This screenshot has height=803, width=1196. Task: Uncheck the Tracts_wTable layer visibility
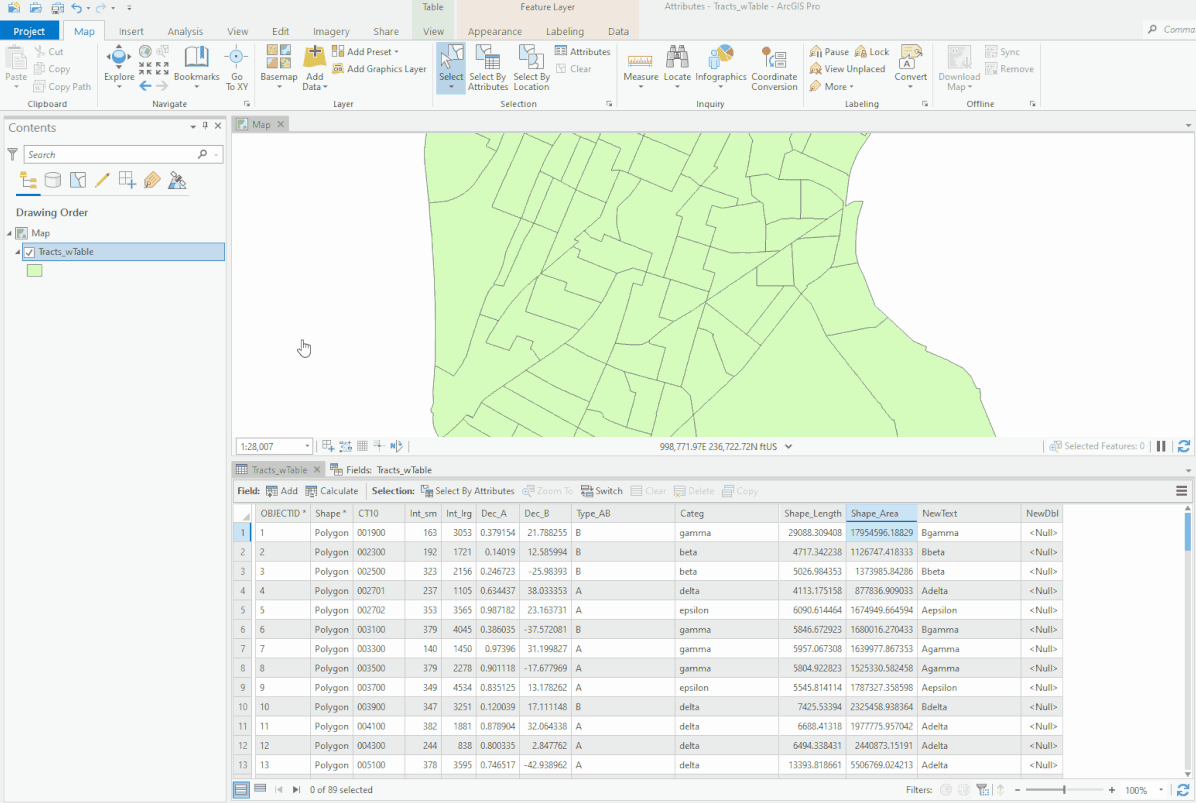pyautogui.click(x=29, y=252)
